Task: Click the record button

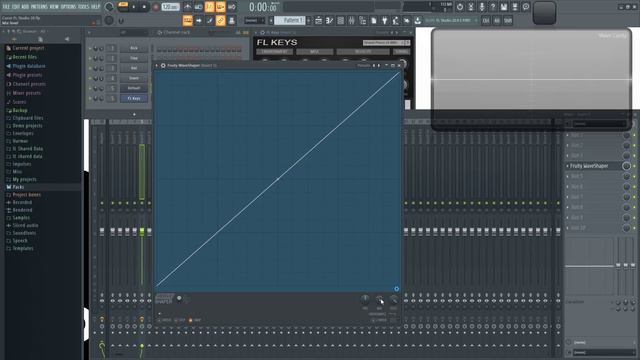Action: [x=156, y=7]
